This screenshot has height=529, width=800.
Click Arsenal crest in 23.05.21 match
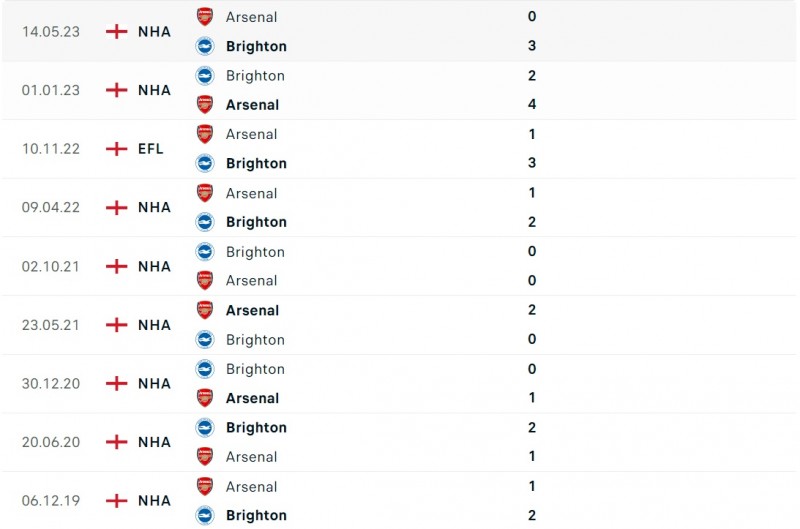point(205,310)
